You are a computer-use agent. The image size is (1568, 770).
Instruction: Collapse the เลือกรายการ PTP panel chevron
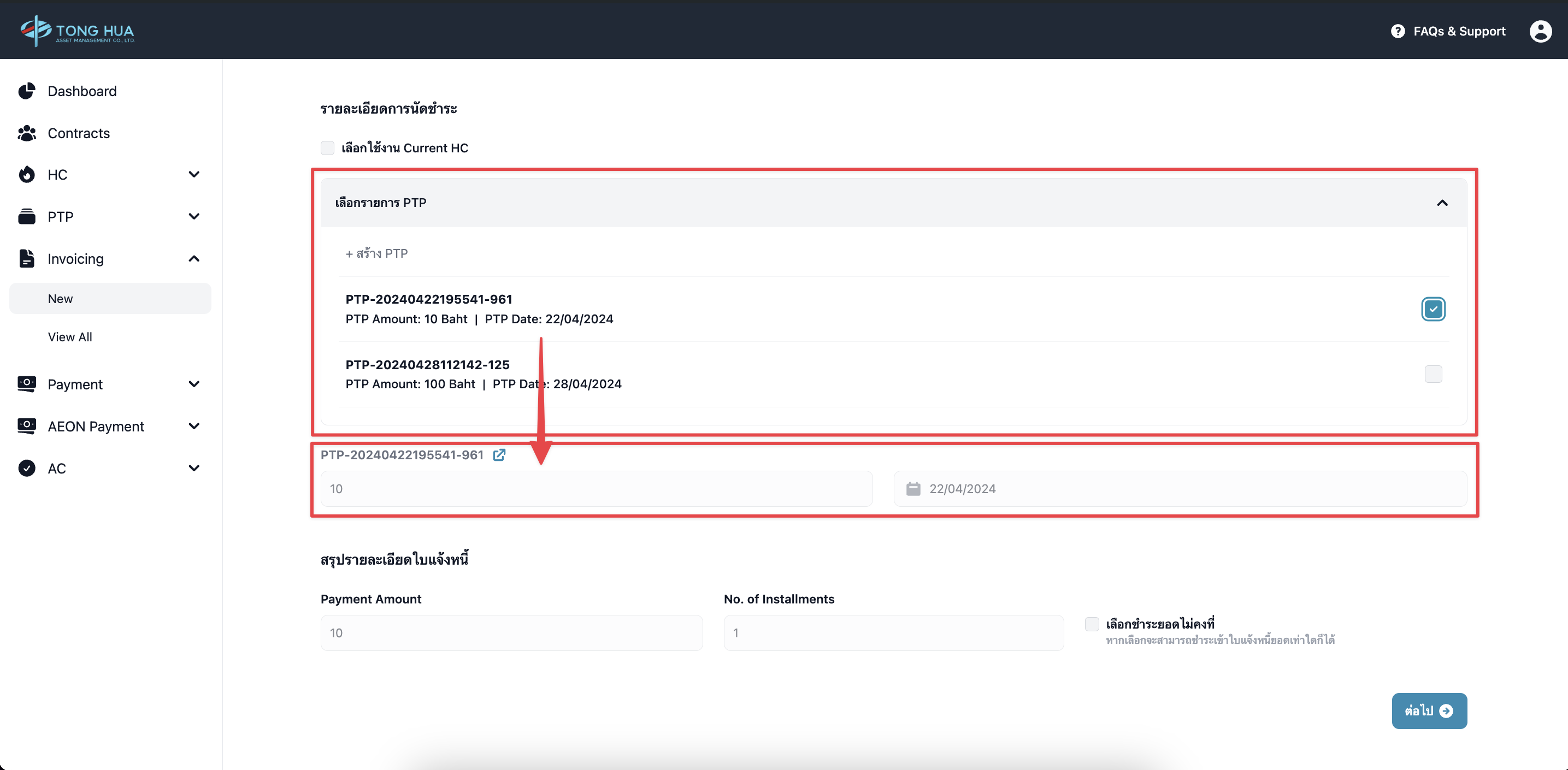point(1442,203)
